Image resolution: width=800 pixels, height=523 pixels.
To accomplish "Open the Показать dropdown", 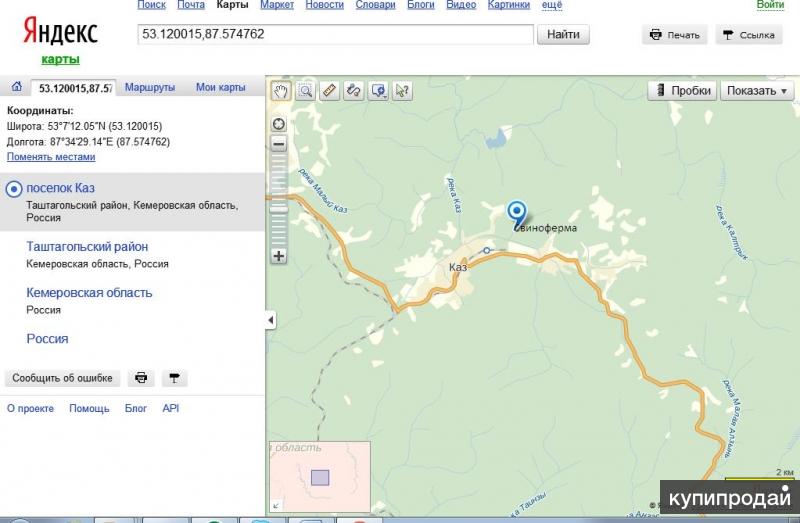I will 757,91.
